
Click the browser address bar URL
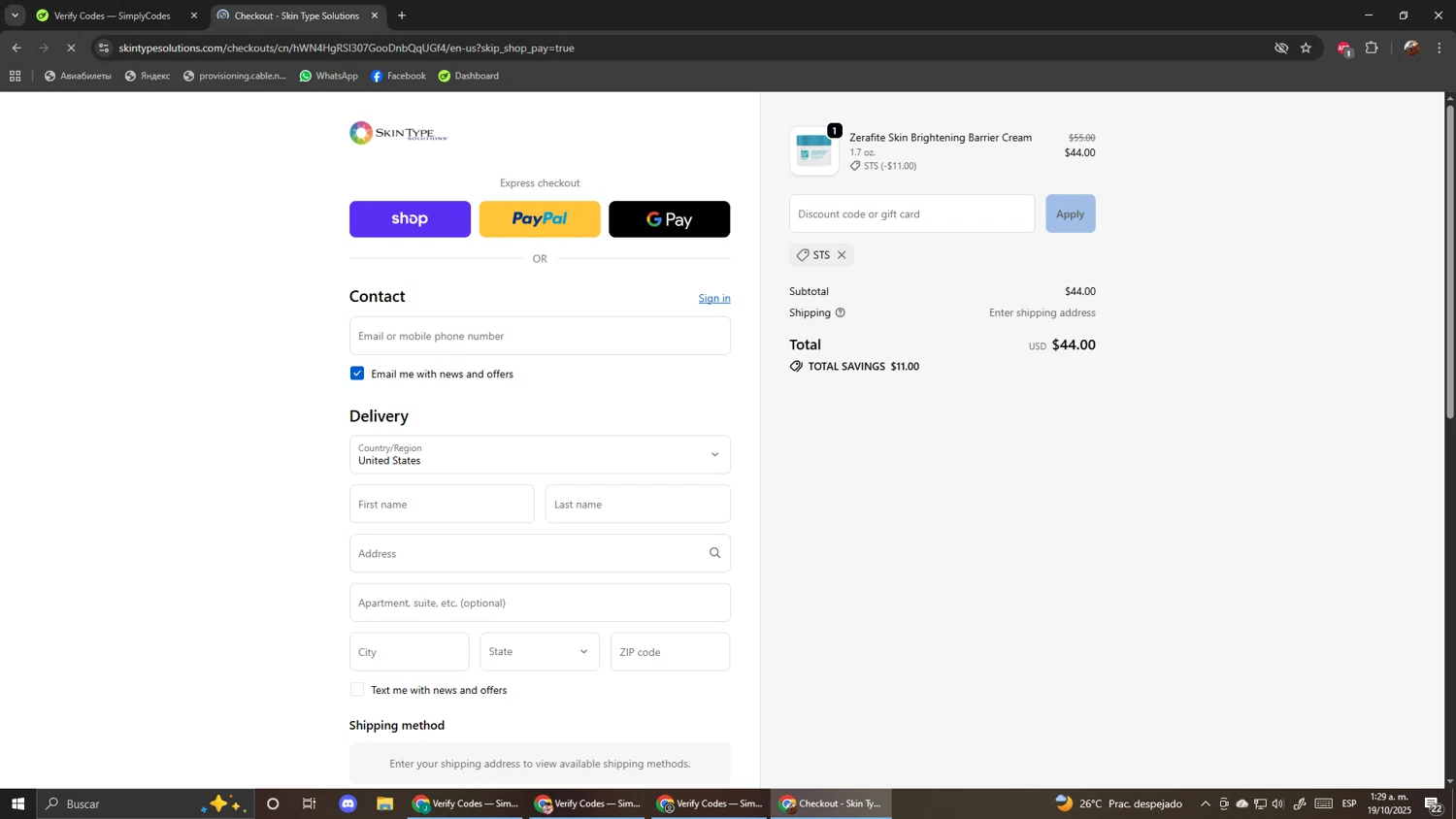[x=347, y=48]
